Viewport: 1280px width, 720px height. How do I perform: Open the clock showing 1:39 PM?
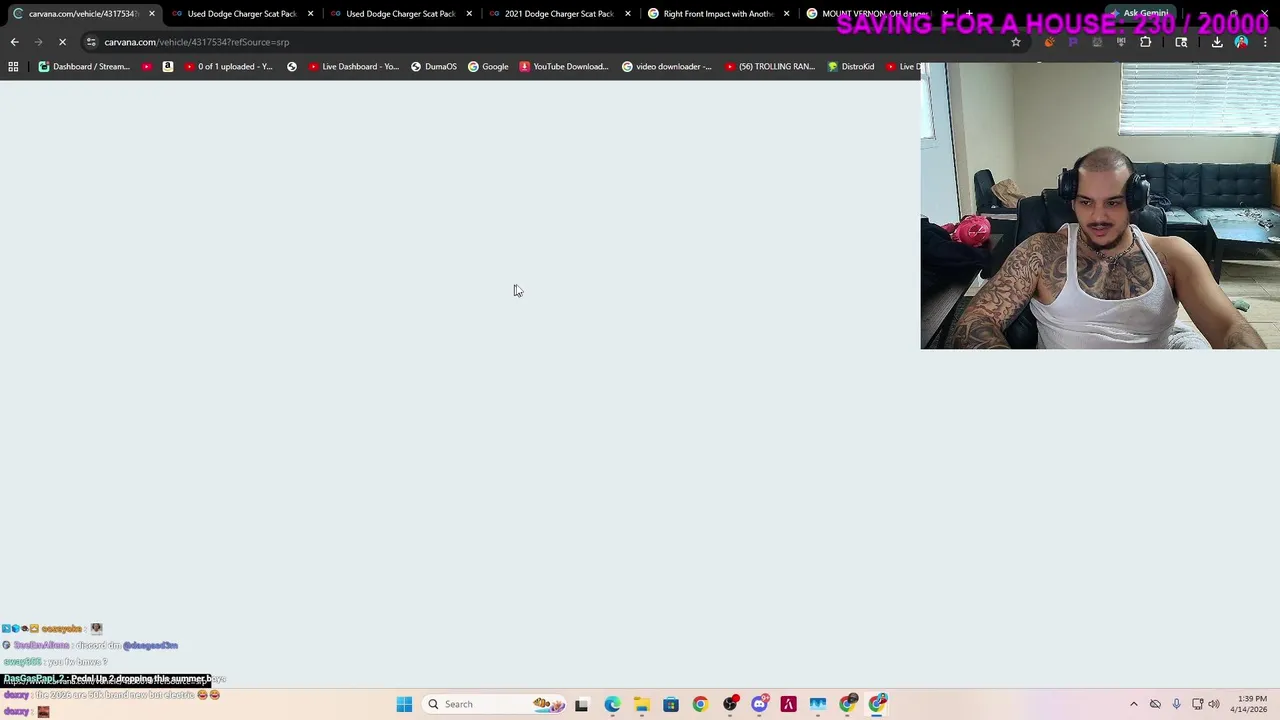pos(1251,704)
